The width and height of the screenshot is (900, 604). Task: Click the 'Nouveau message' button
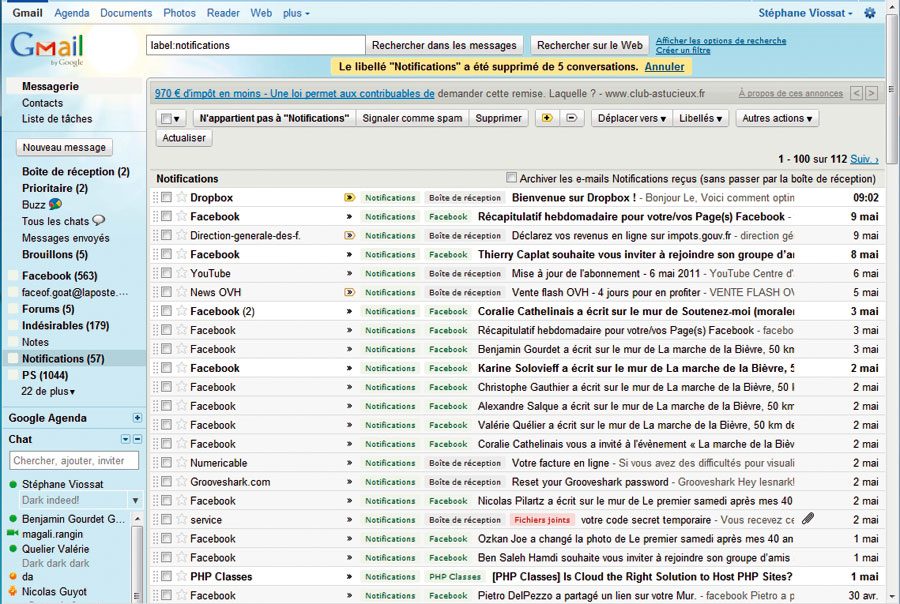coord(64,147)
